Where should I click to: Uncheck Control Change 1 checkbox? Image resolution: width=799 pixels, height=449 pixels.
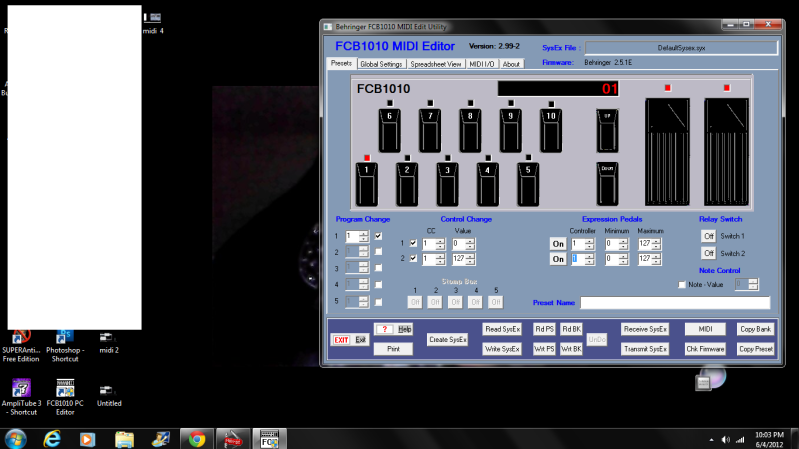pos(414,243)
